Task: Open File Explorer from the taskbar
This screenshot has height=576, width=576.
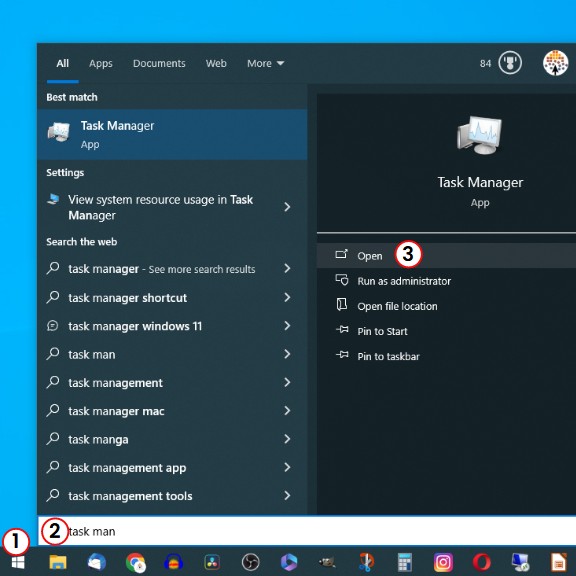Action: pyautogui.click(x=58, y=562)
